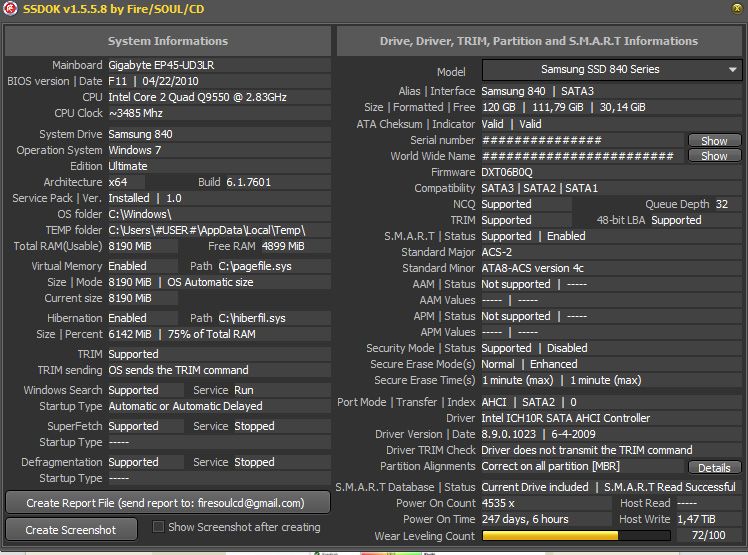The image size is (748, 555).
Task: Click the Create Screenshot button
Action: [71, 530]
